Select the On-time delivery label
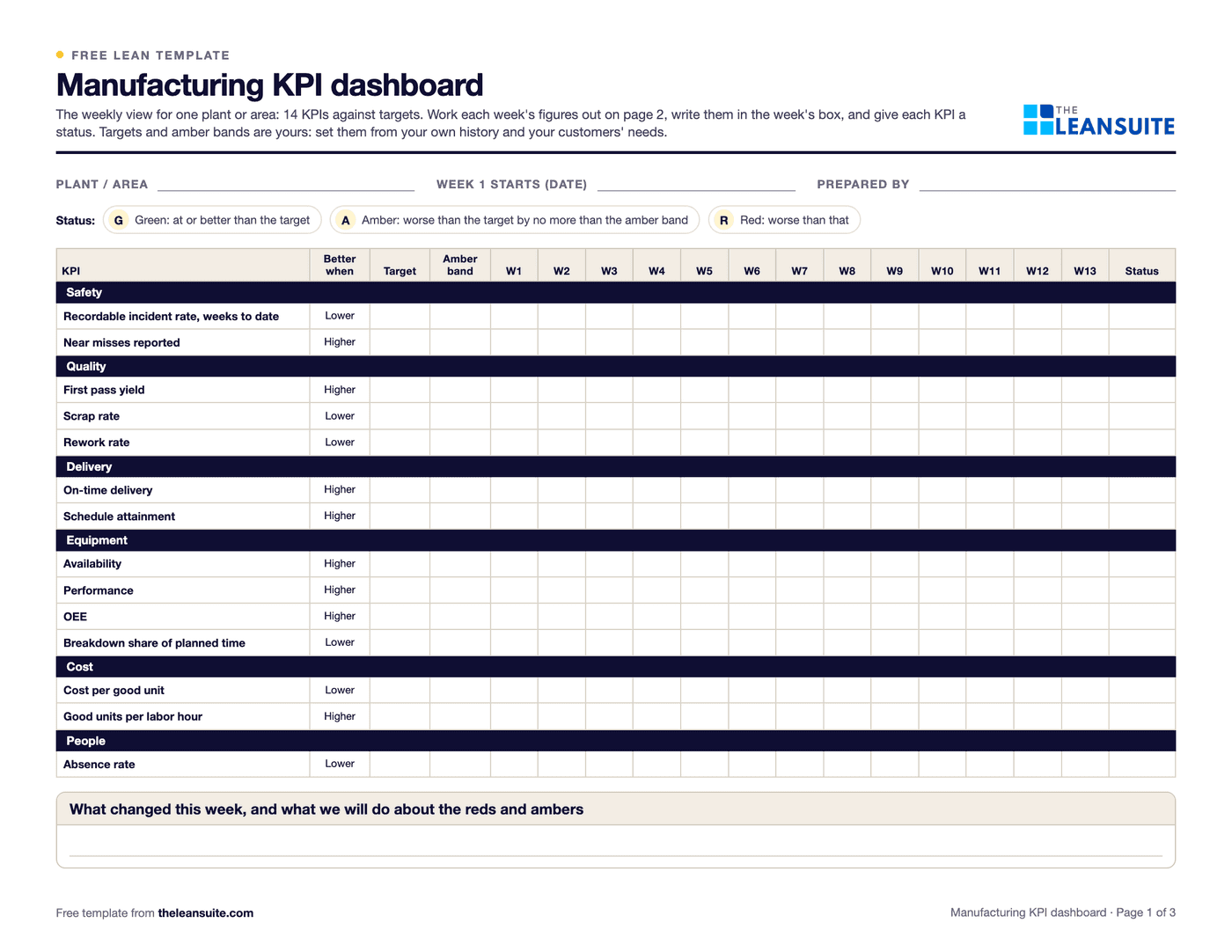Viewport: 1232px width, 952px height. point(107,490)
